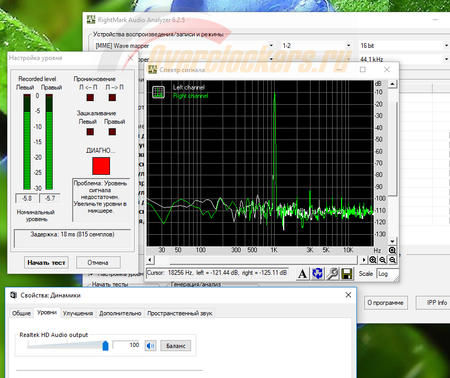Screen dimensions: 450x378
Task: Click the Зашкаливание Левый clipping indicator
Action: tap(90, 132)
